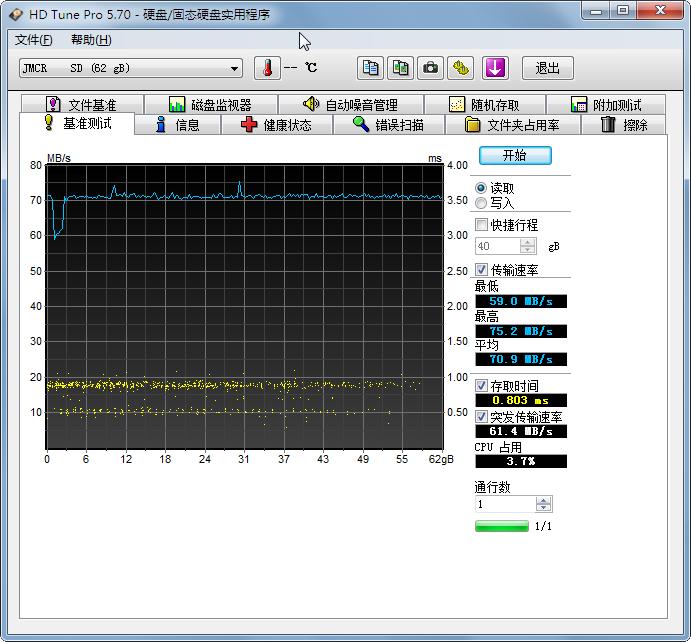Increase 通行数 value with up arrow
This screenshot has width=691, height=642.
click(543, 501)
